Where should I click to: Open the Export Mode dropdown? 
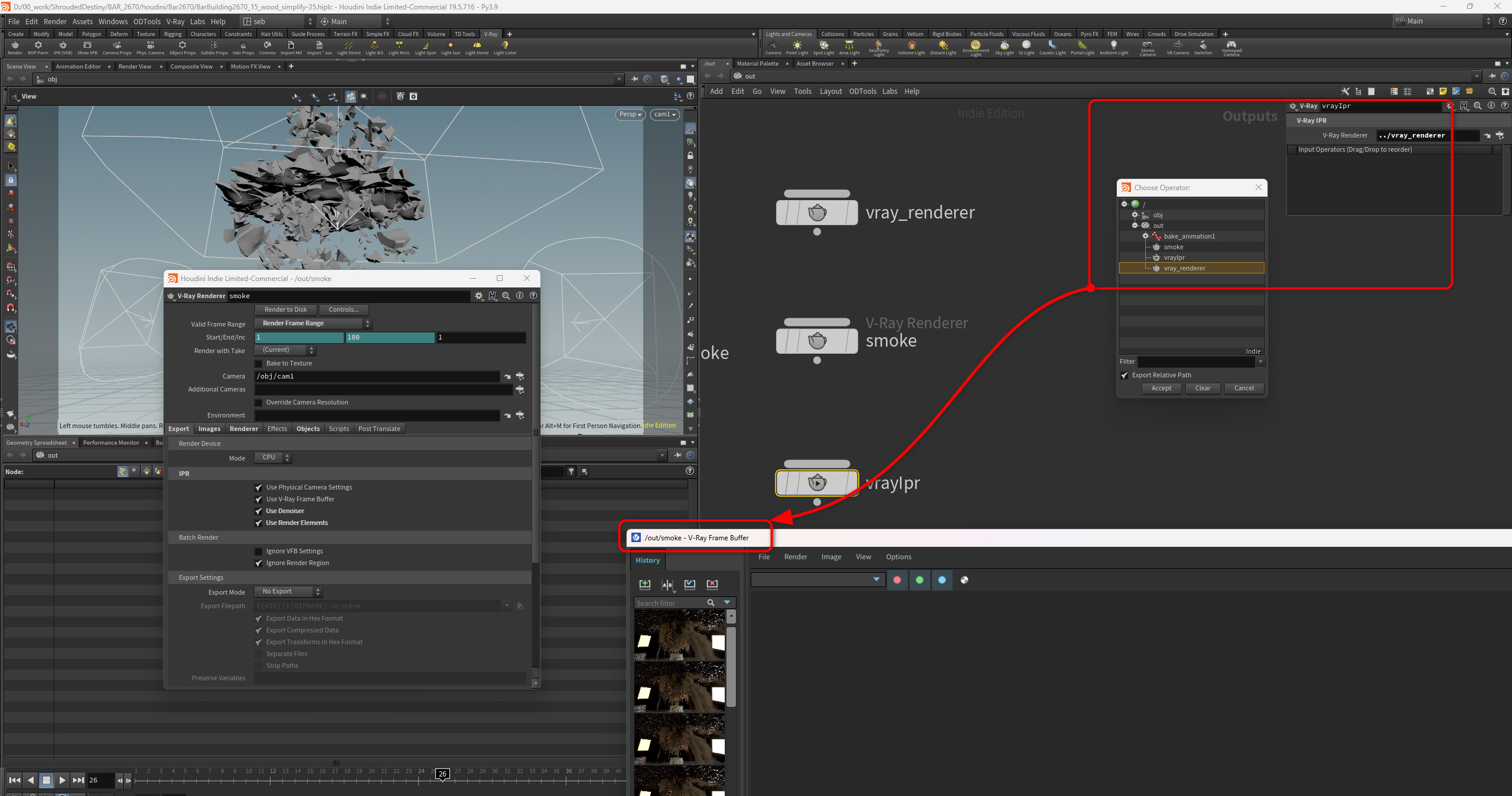[x=288, y=592]
